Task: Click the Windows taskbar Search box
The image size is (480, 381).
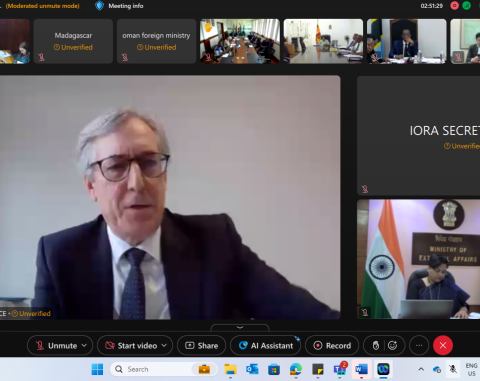Action: (x=164, y=369)
